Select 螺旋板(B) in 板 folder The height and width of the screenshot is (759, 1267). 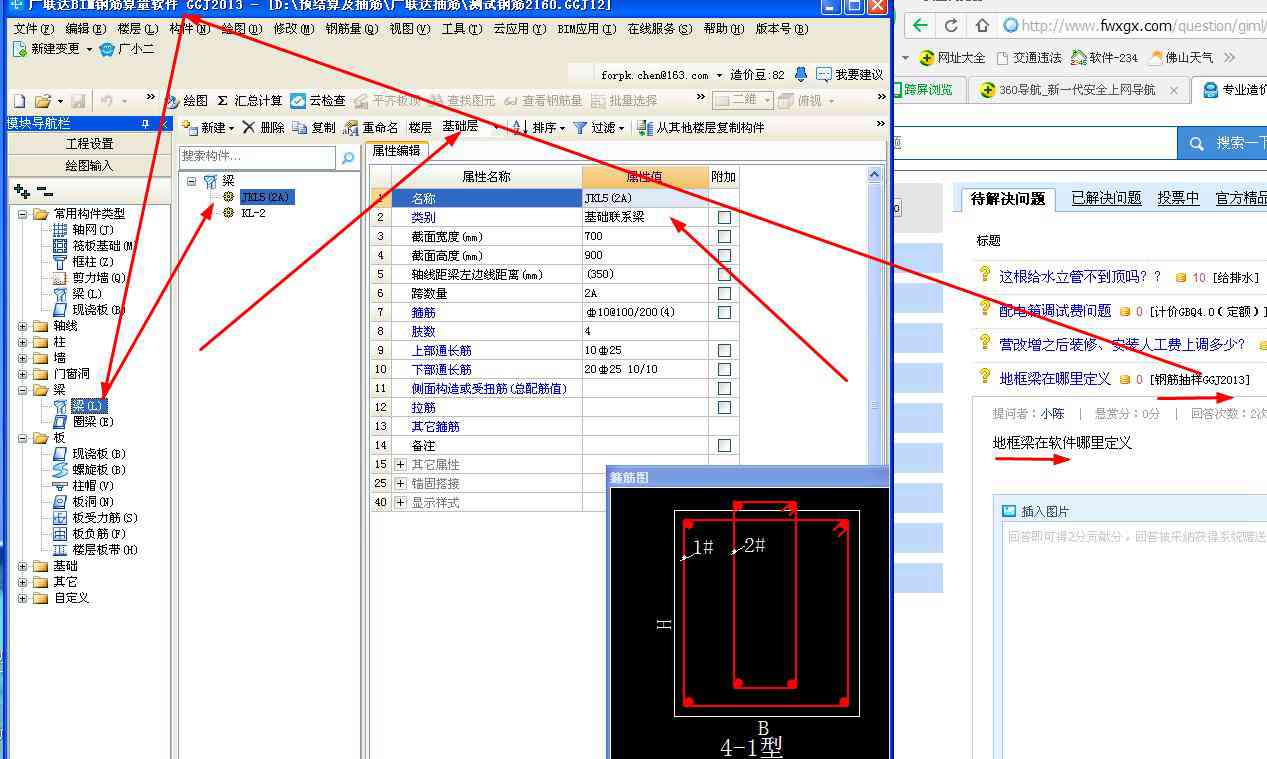coord(89,470)
